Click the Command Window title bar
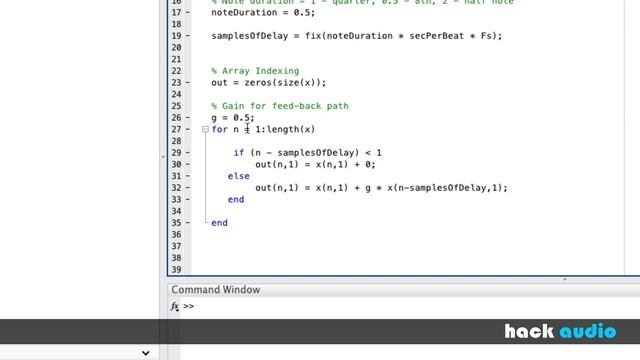This screenshot has width=640, height=360. point(403,290)
